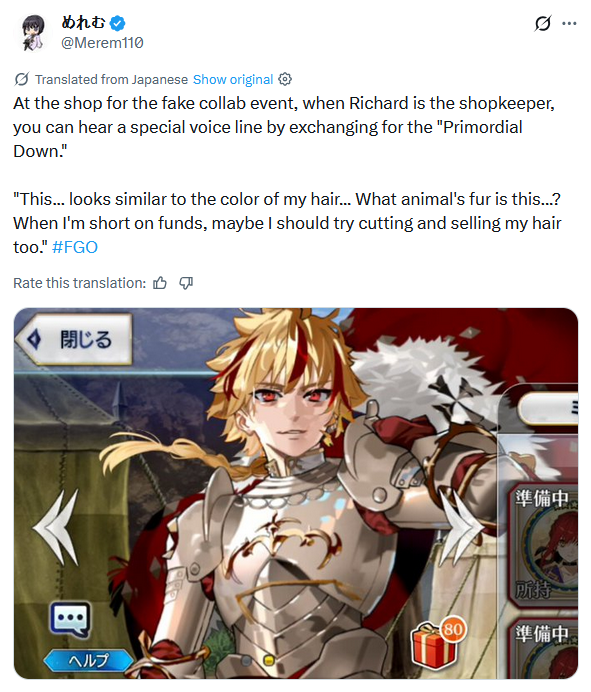Select the first 準備中 item in the shop list
Image resolution: width=591 pixels, height=692 pixels.
[x=543, y=546]
